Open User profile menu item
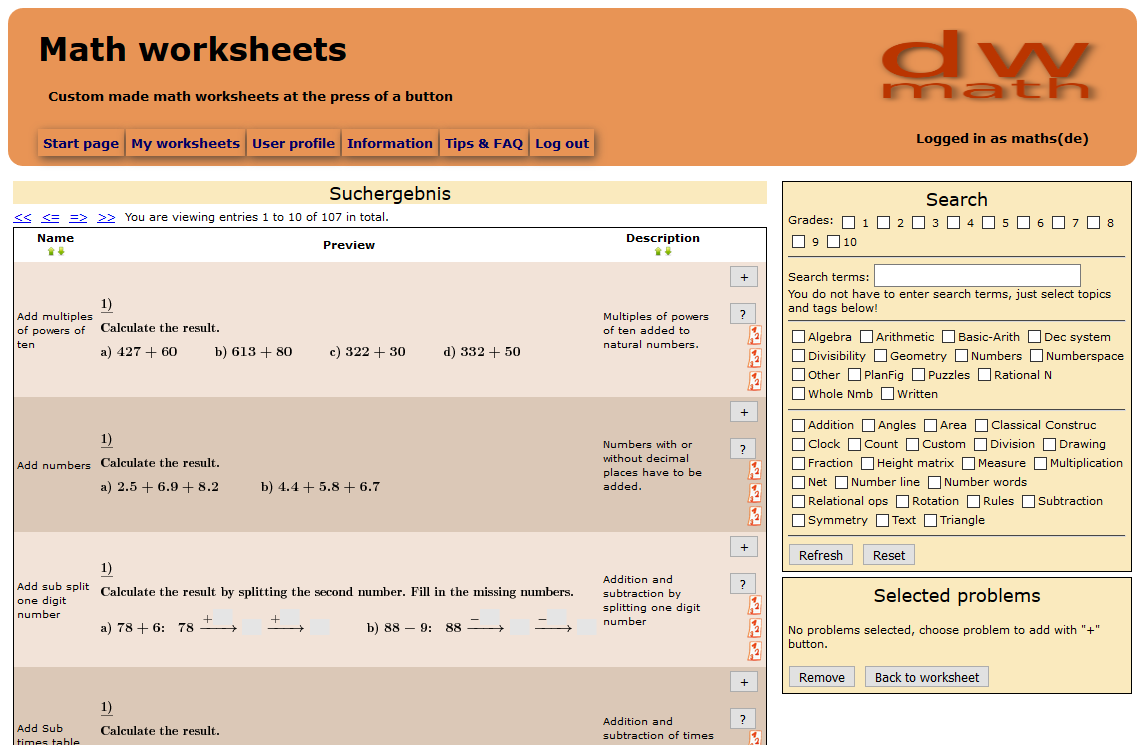 294,143
